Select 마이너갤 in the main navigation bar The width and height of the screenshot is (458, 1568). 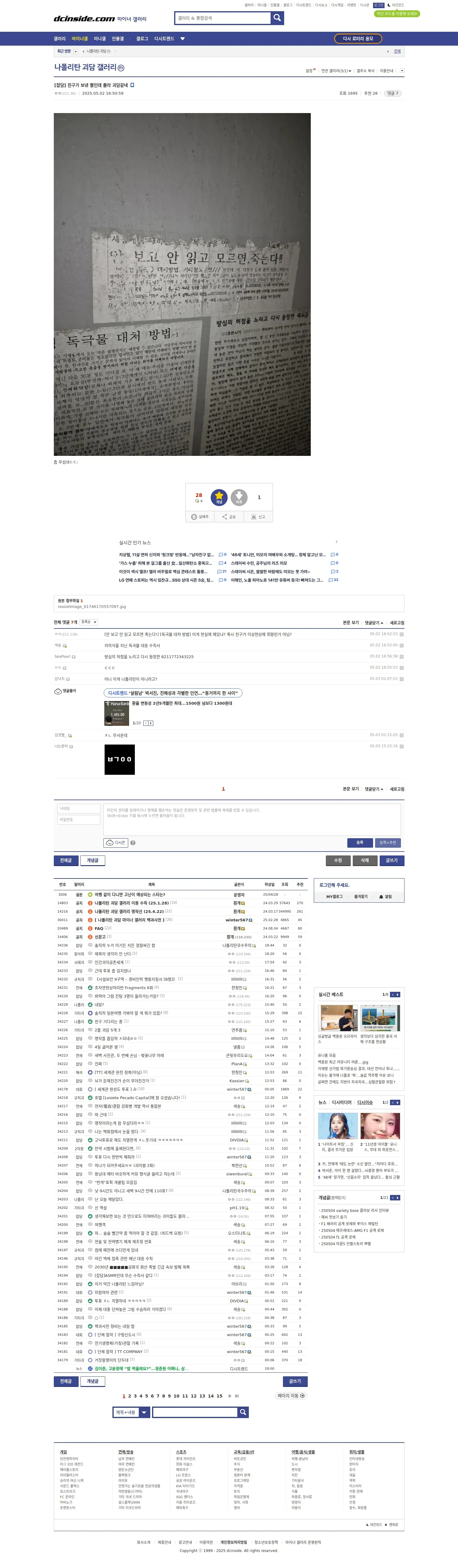80,39
